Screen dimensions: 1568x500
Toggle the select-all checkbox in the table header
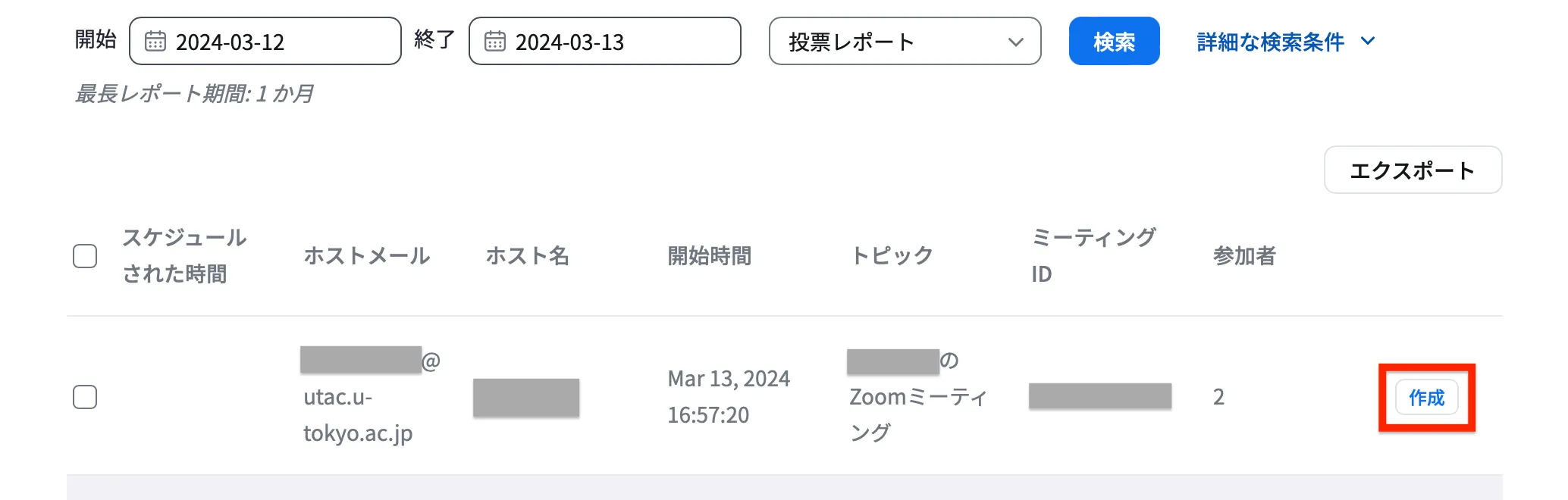click(85, 257)
